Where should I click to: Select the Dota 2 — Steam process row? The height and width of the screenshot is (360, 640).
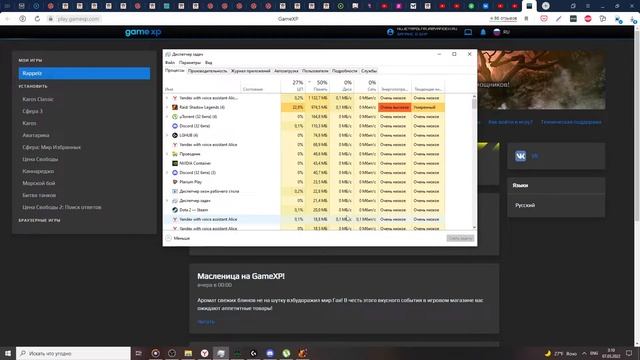click(x=304, y=210)
